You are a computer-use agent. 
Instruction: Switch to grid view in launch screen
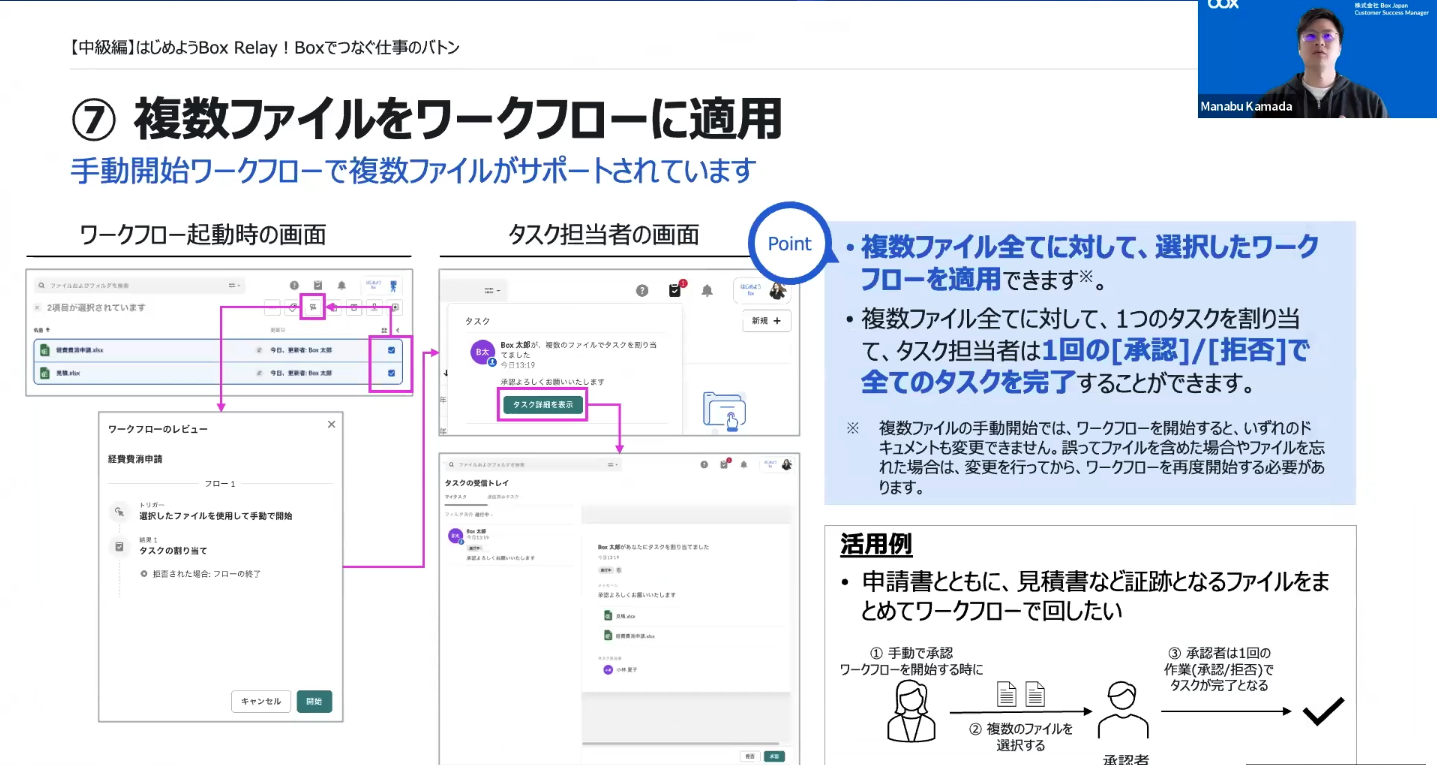384,330
